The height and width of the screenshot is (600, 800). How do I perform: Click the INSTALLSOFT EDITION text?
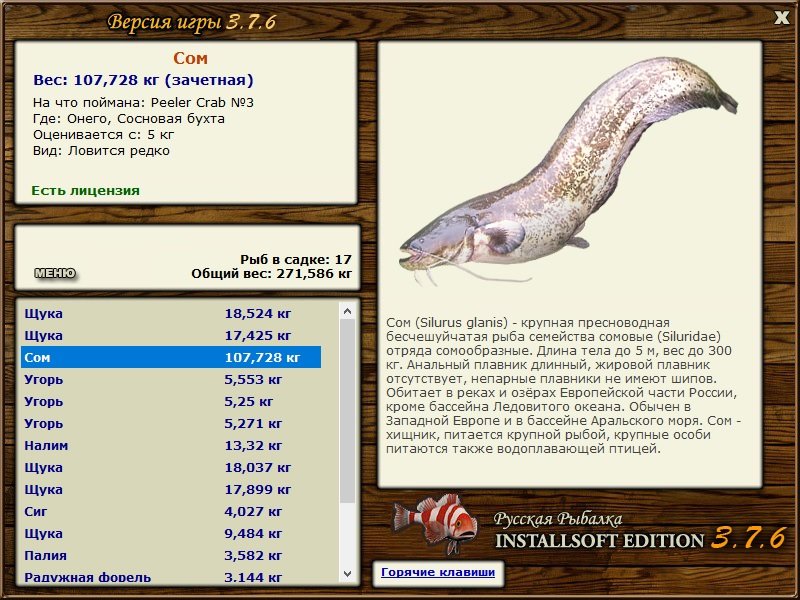(599, 540)
